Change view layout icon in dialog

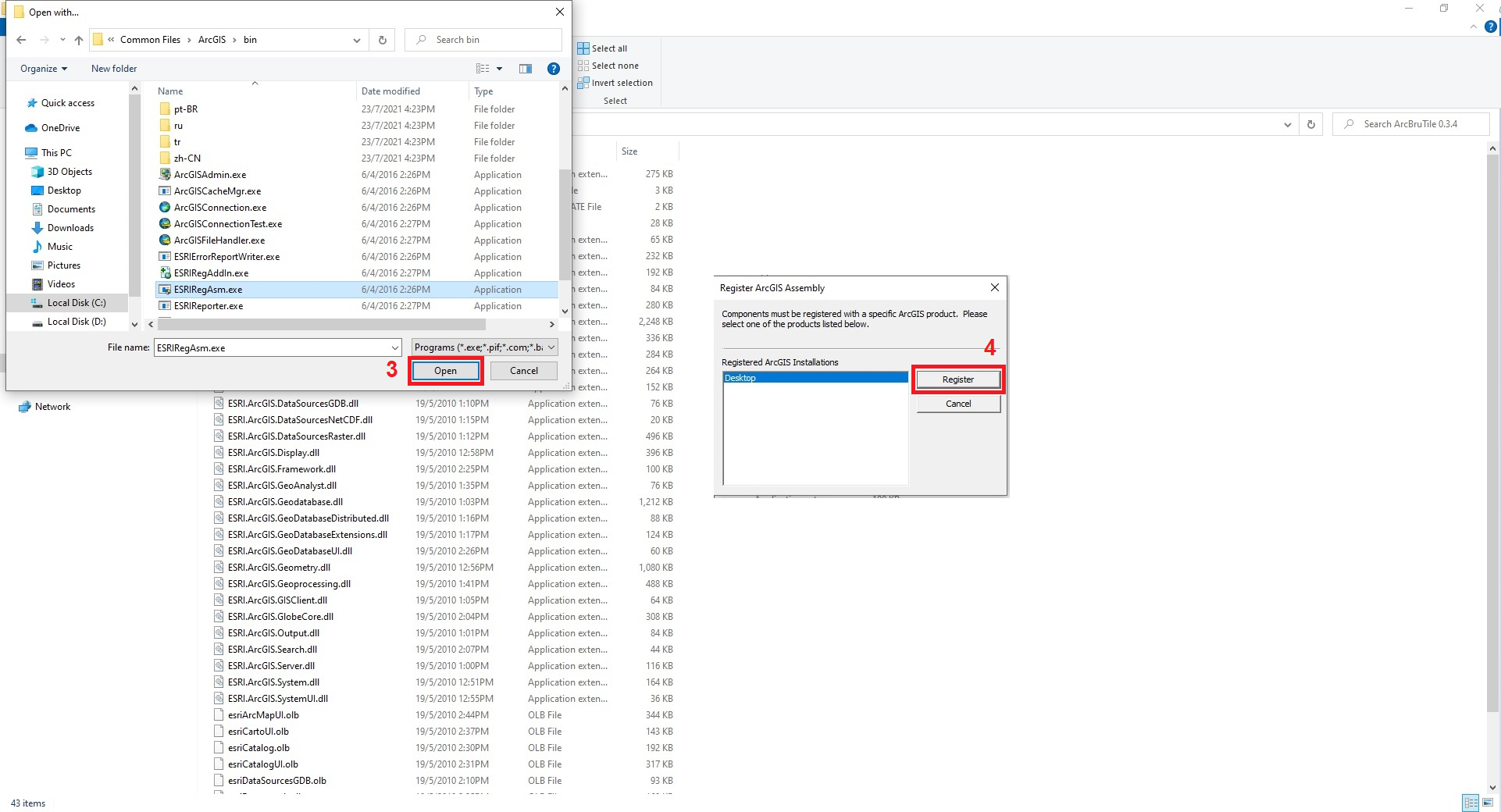(x=483, y=69)
